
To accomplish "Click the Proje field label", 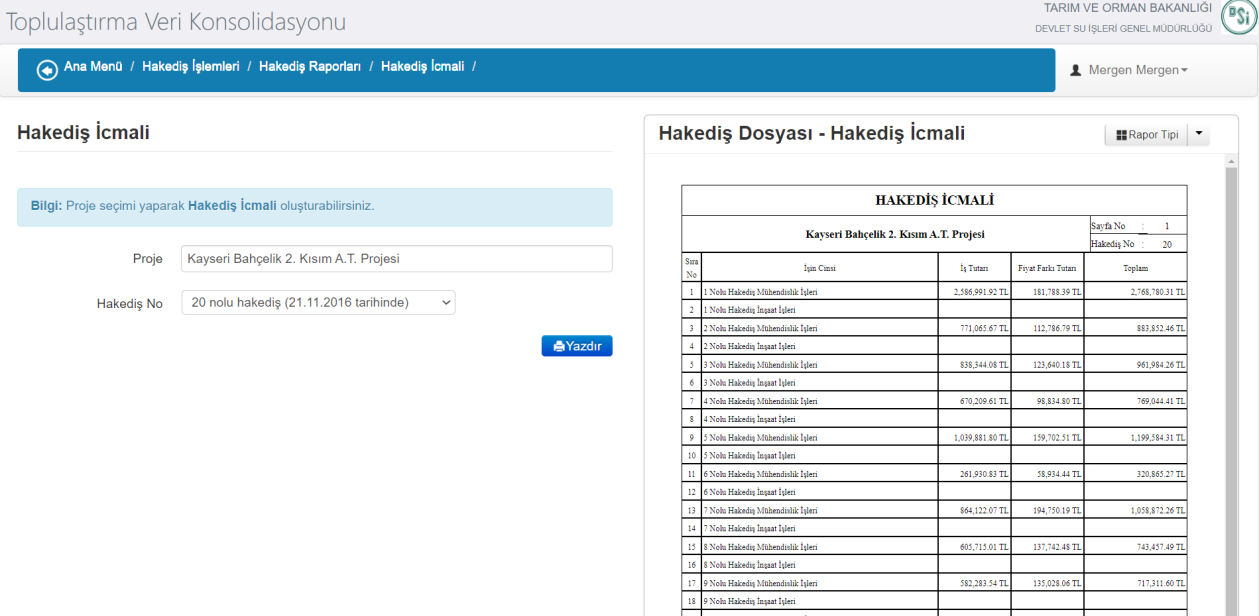I will (147, 259).
